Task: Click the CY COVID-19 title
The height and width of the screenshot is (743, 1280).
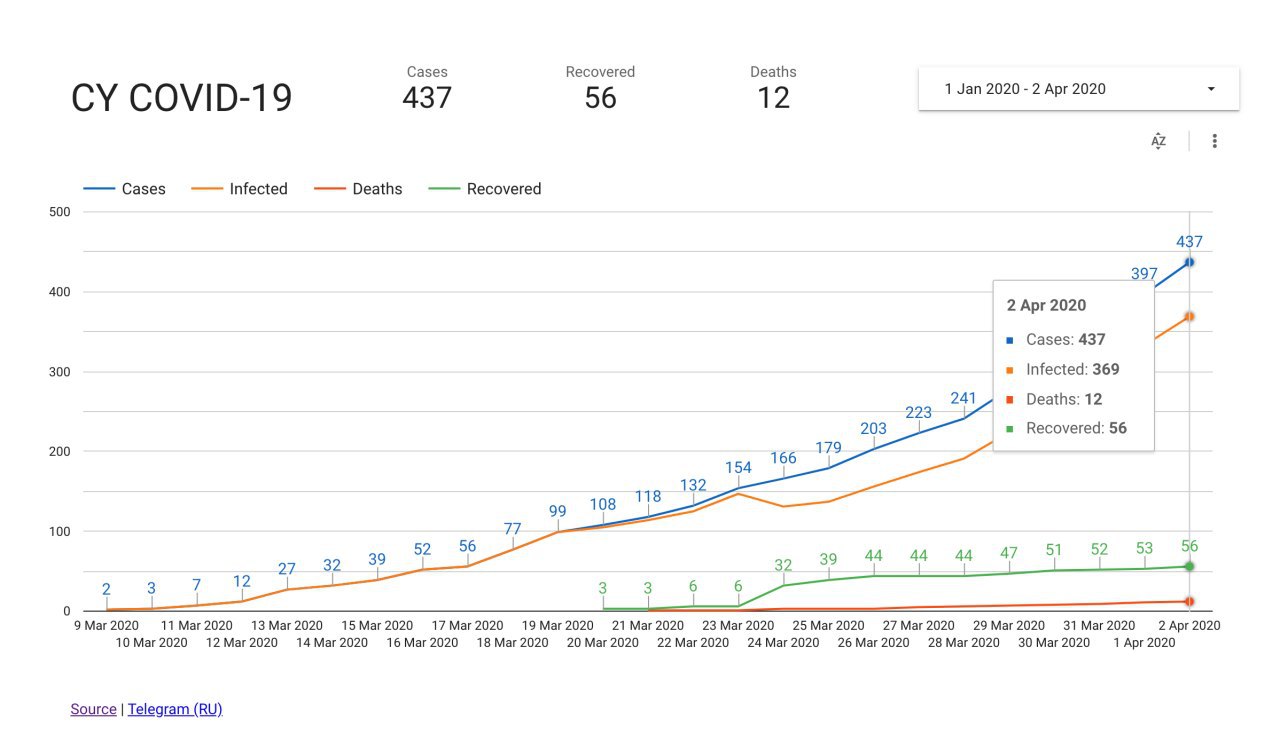Action: pyautogui.click(x=181, y=98)
